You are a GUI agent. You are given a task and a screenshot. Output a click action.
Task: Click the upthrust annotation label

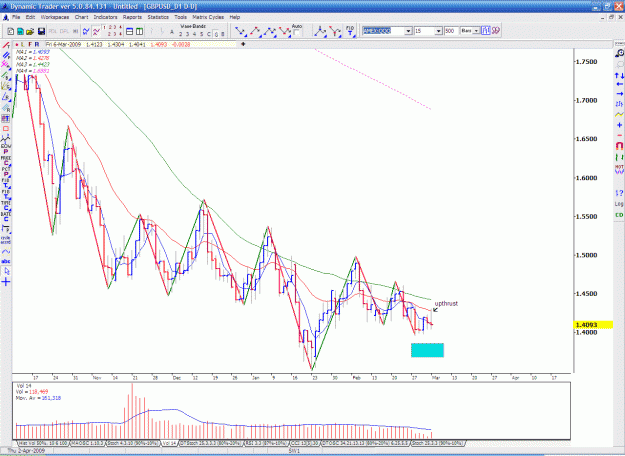[446, 303]
